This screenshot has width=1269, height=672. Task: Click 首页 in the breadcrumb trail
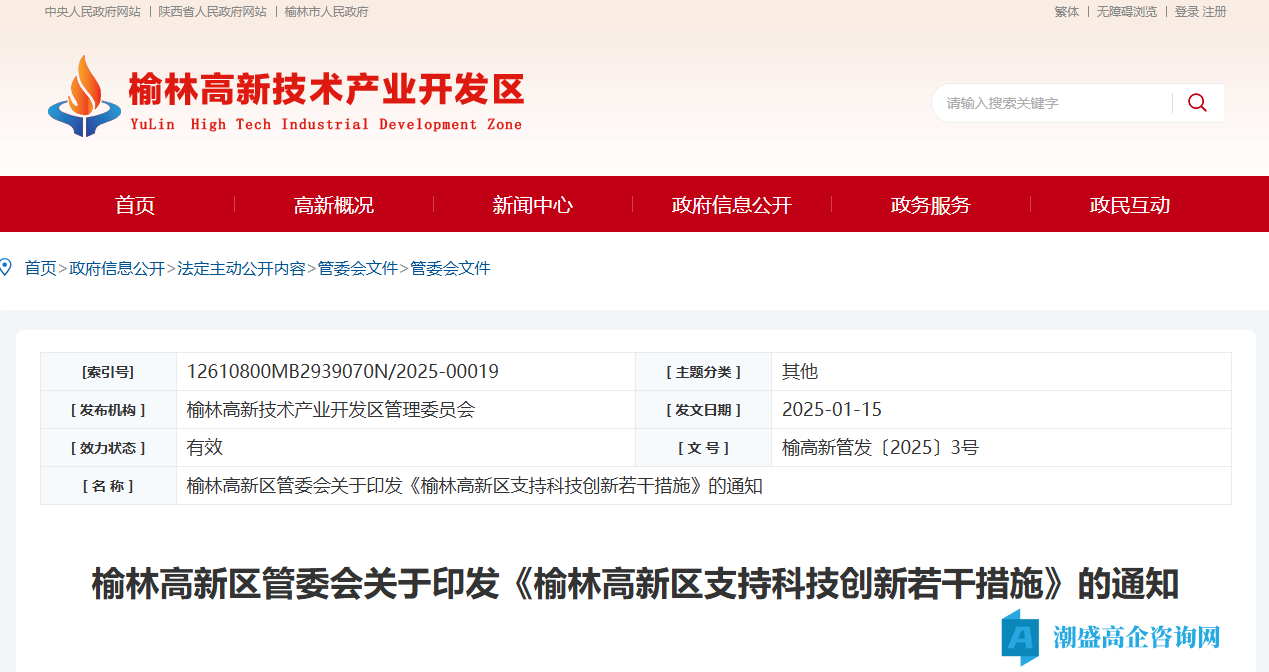[40, 268]
